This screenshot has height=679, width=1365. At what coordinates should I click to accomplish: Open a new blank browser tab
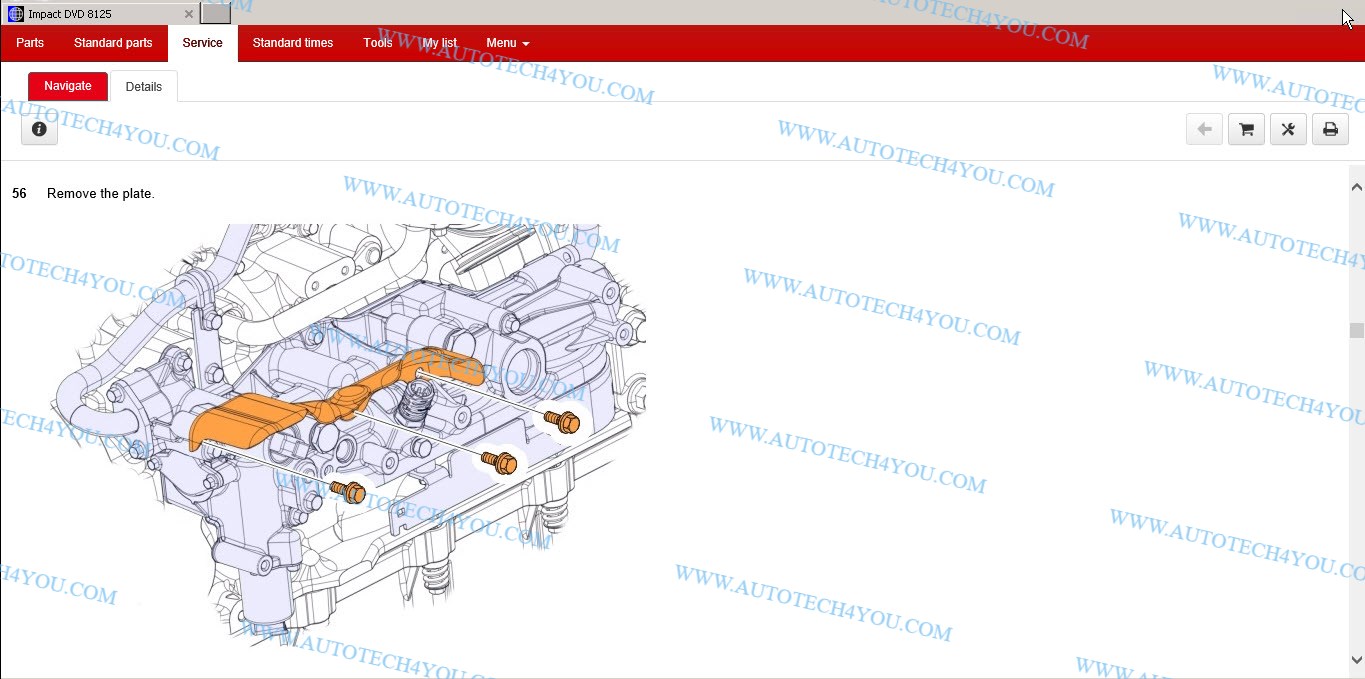(x=215, y=14)
